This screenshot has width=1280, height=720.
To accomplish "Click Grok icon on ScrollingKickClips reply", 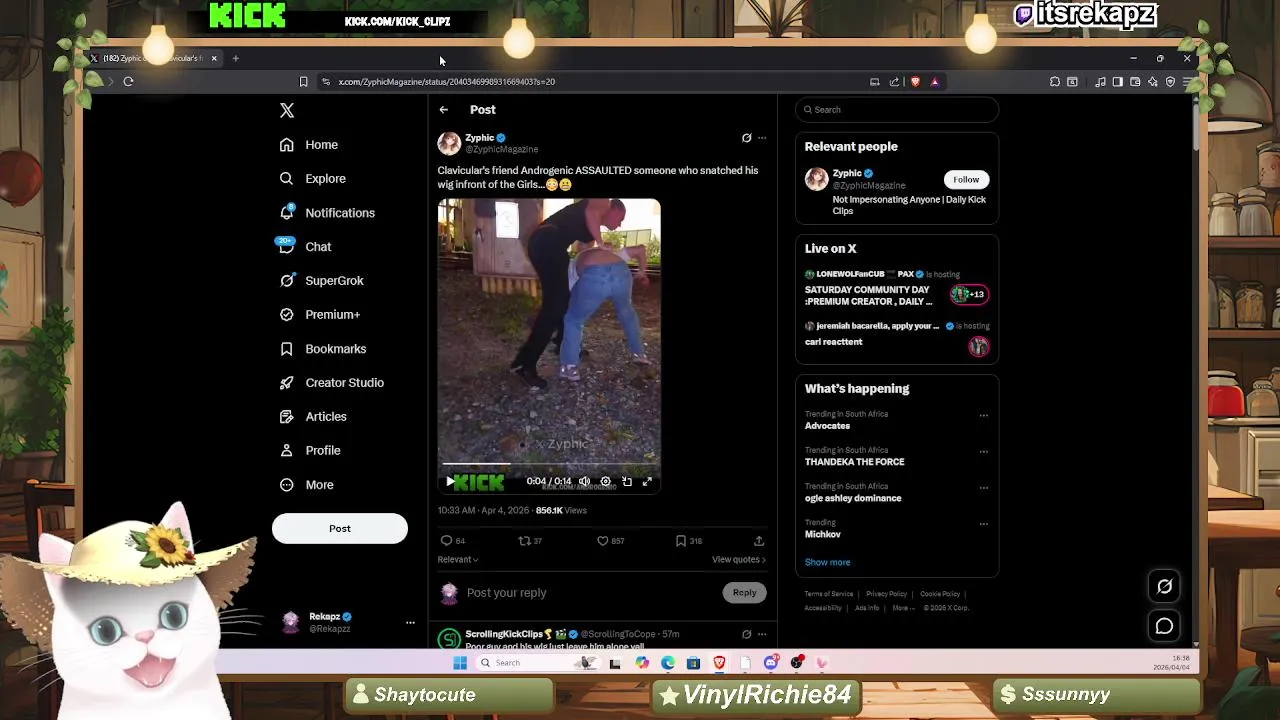I will point(746,634).
